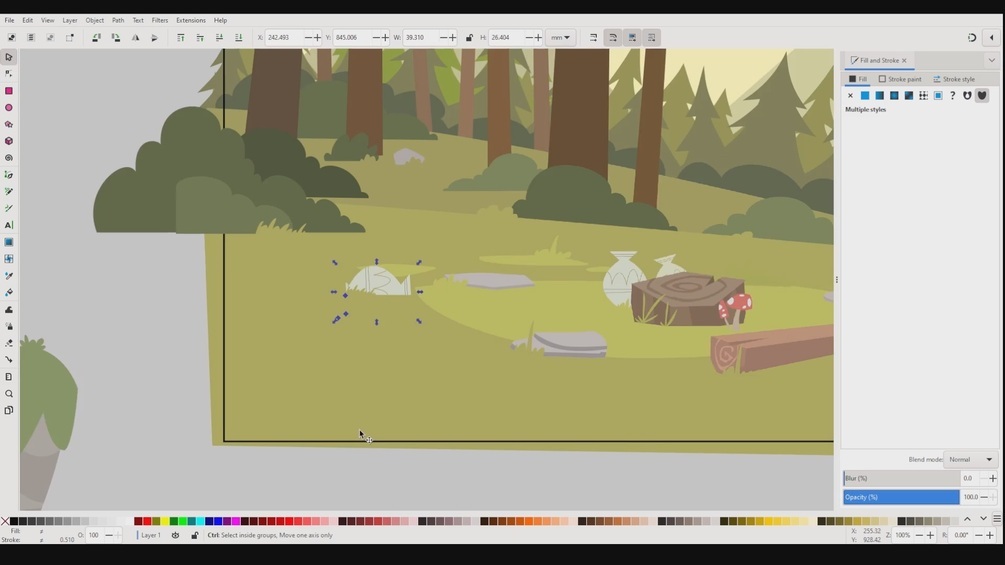The width and height of the screenshot is (1005, 565).
Task: Open the mm units dropdown
Action: pyautogui.click(x=561, y=38)
